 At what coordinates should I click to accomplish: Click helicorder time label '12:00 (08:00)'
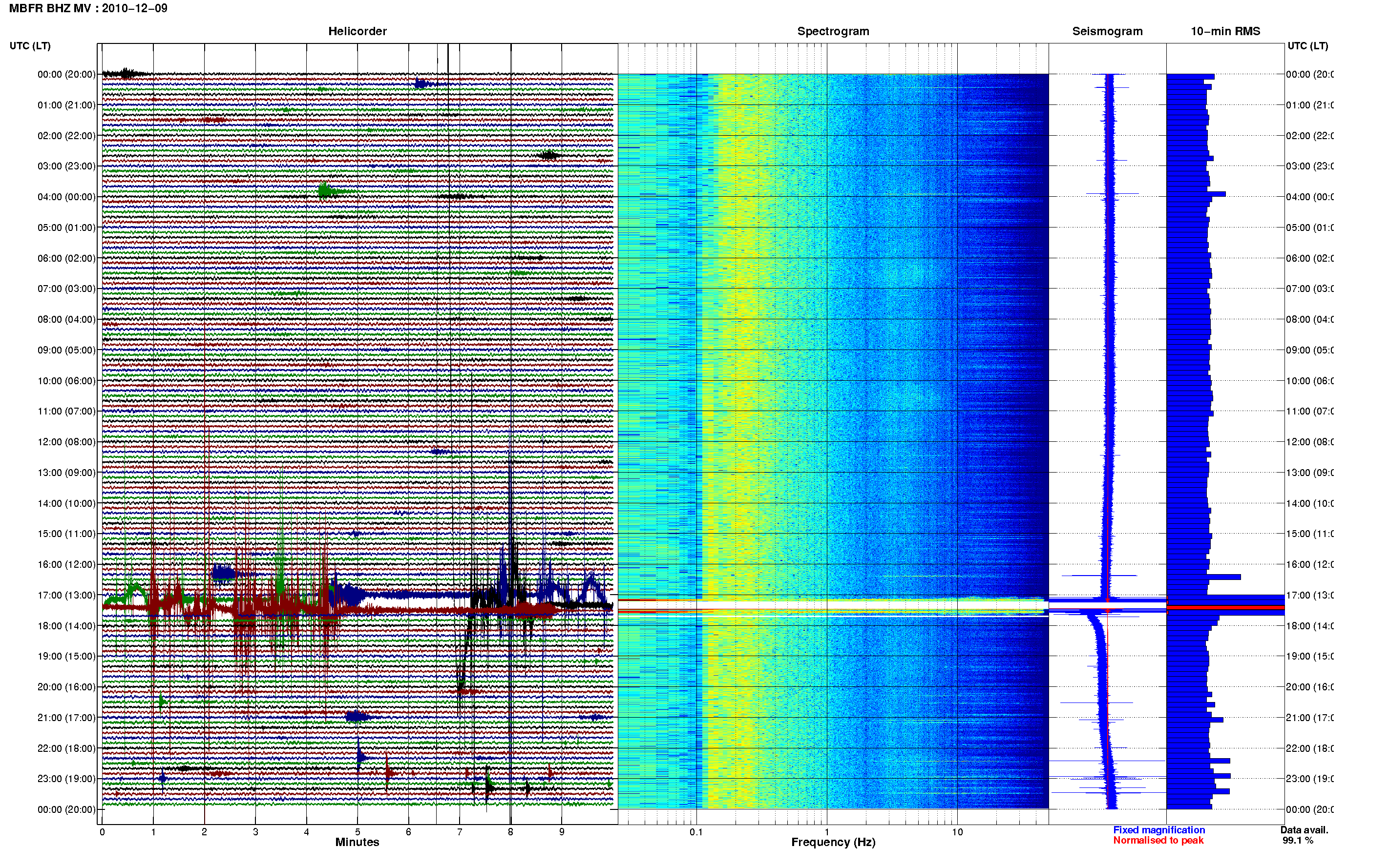pos(66,442)
